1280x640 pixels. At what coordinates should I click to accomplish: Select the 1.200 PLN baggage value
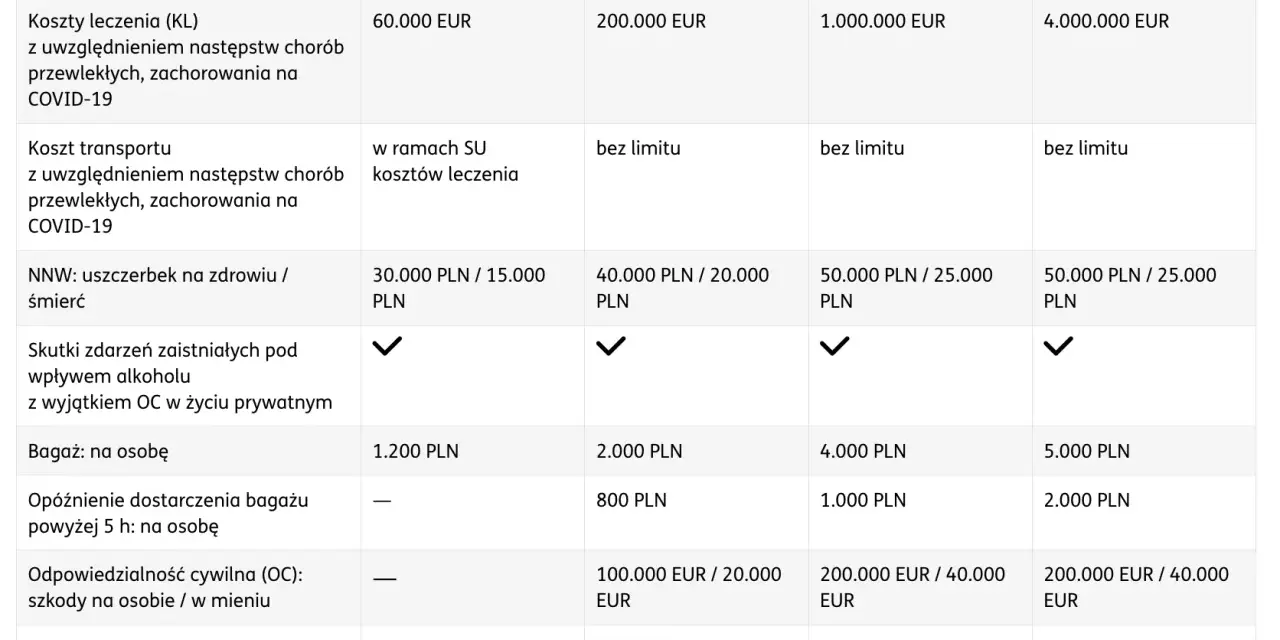(416, 451)
